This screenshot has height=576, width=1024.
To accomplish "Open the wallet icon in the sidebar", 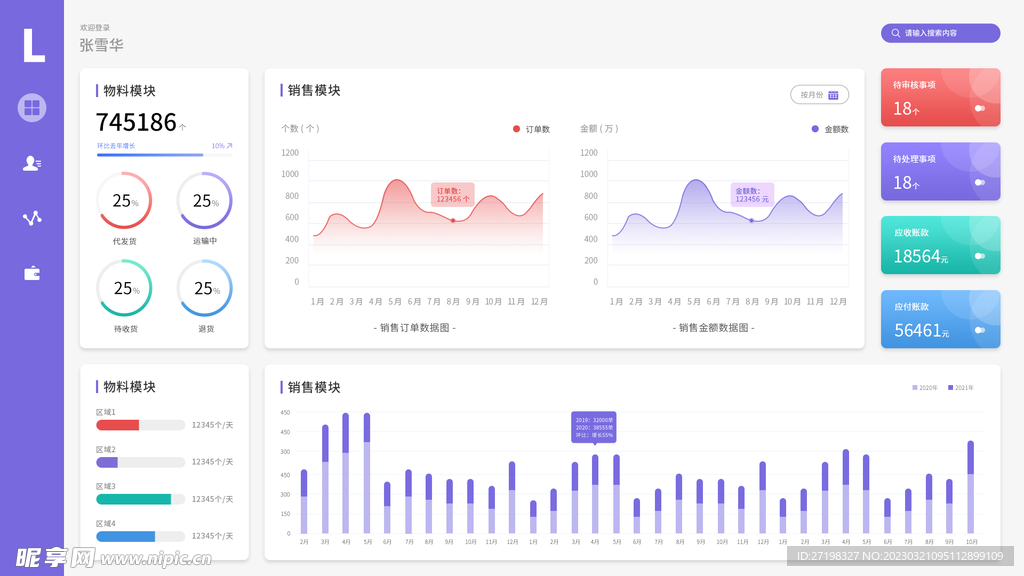I will (x=31, y=272).
